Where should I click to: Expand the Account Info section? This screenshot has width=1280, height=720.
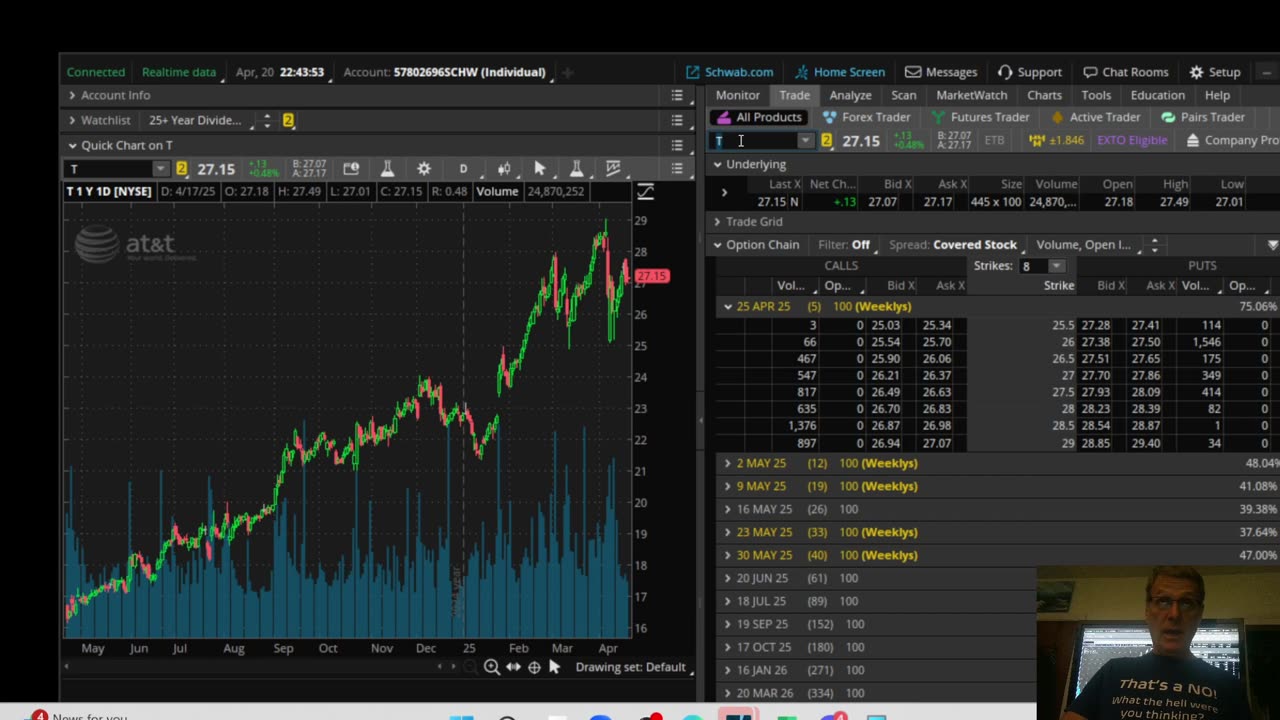[x=72, y=95]
